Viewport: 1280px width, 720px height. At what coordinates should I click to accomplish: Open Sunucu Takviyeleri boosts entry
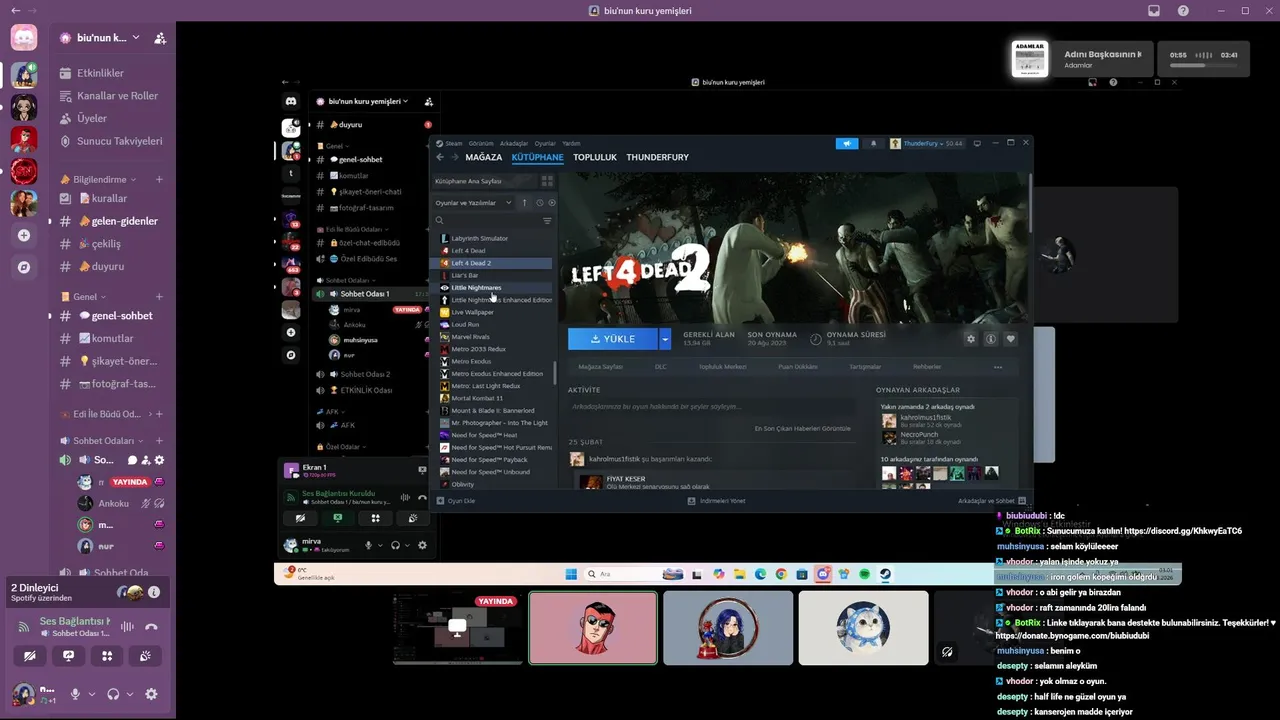tap(110, 141)
